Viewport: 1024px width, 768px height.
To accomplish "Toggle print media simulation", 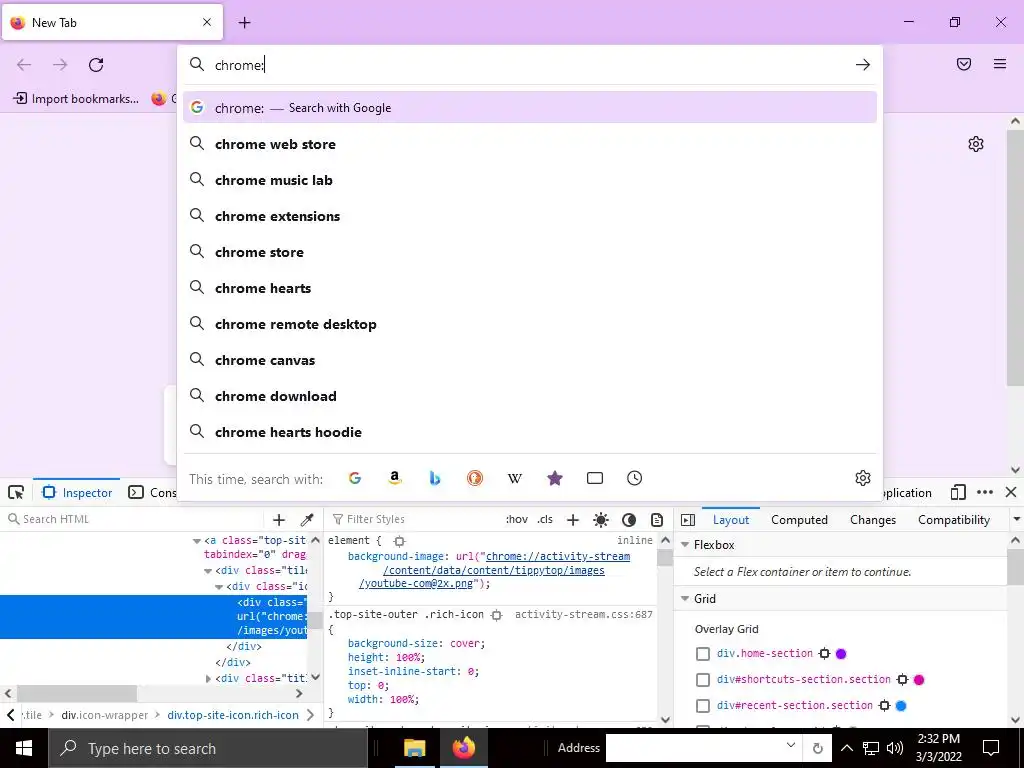I will (657, 520).
